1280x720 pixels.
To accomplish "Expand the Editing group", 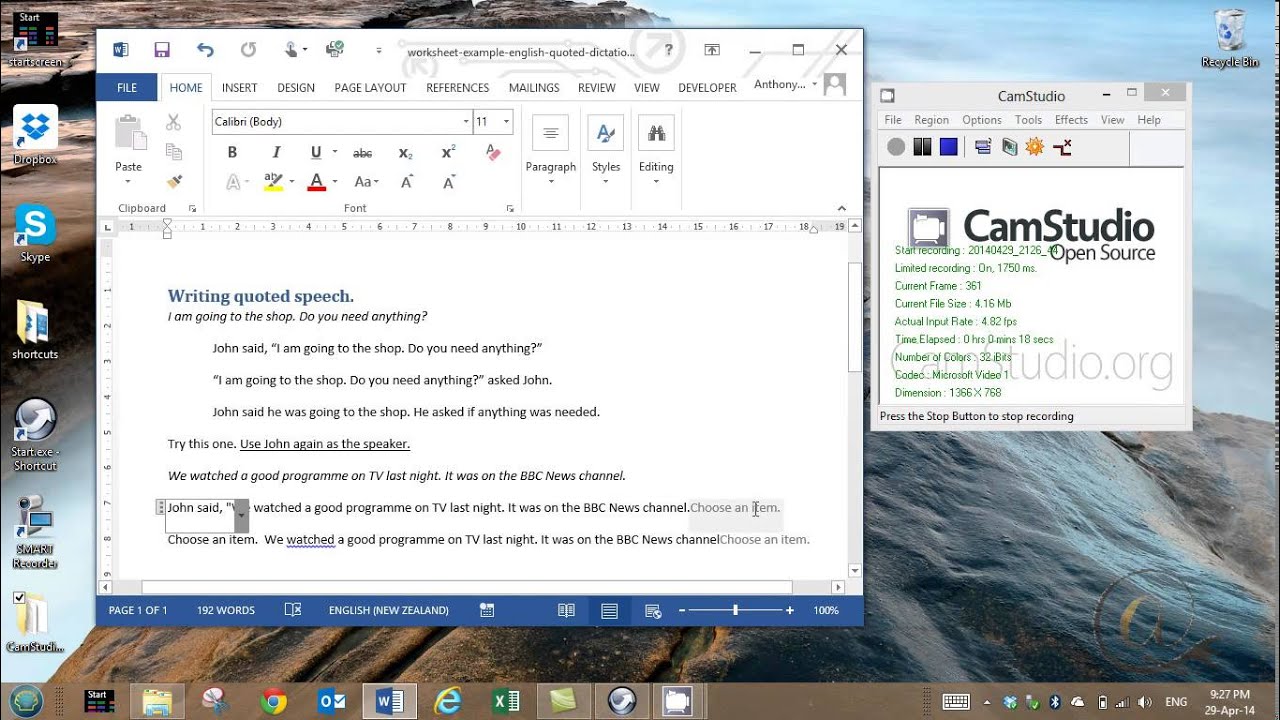I will tap(656, 151).
